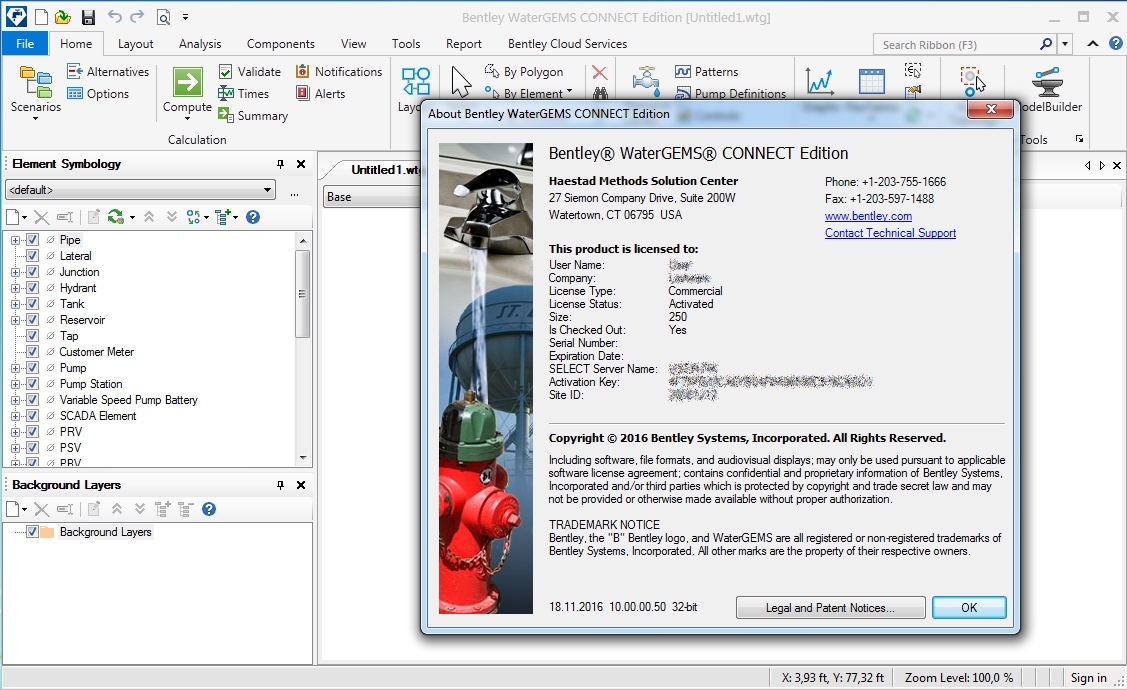1127x690 pixels.
Task: Toggle the Customer Meter checkbox
Action: coord(32,351)
